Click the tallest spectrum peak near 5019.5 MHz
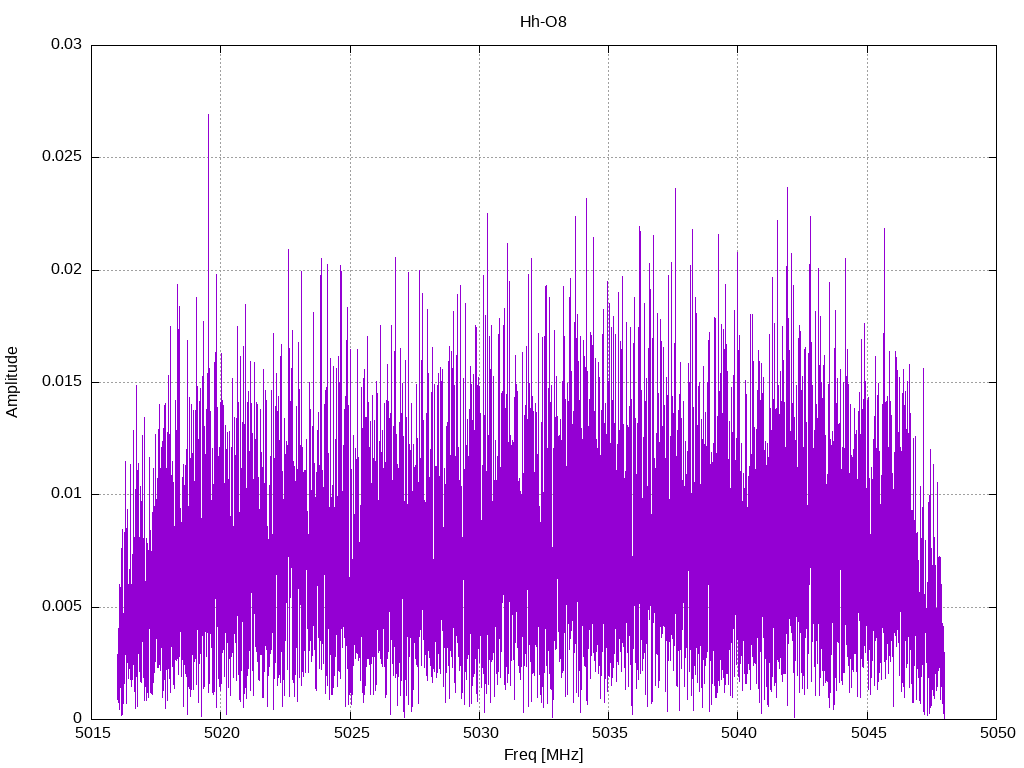The height and width of the screenshot is (768, 1024). click(208, 116)
